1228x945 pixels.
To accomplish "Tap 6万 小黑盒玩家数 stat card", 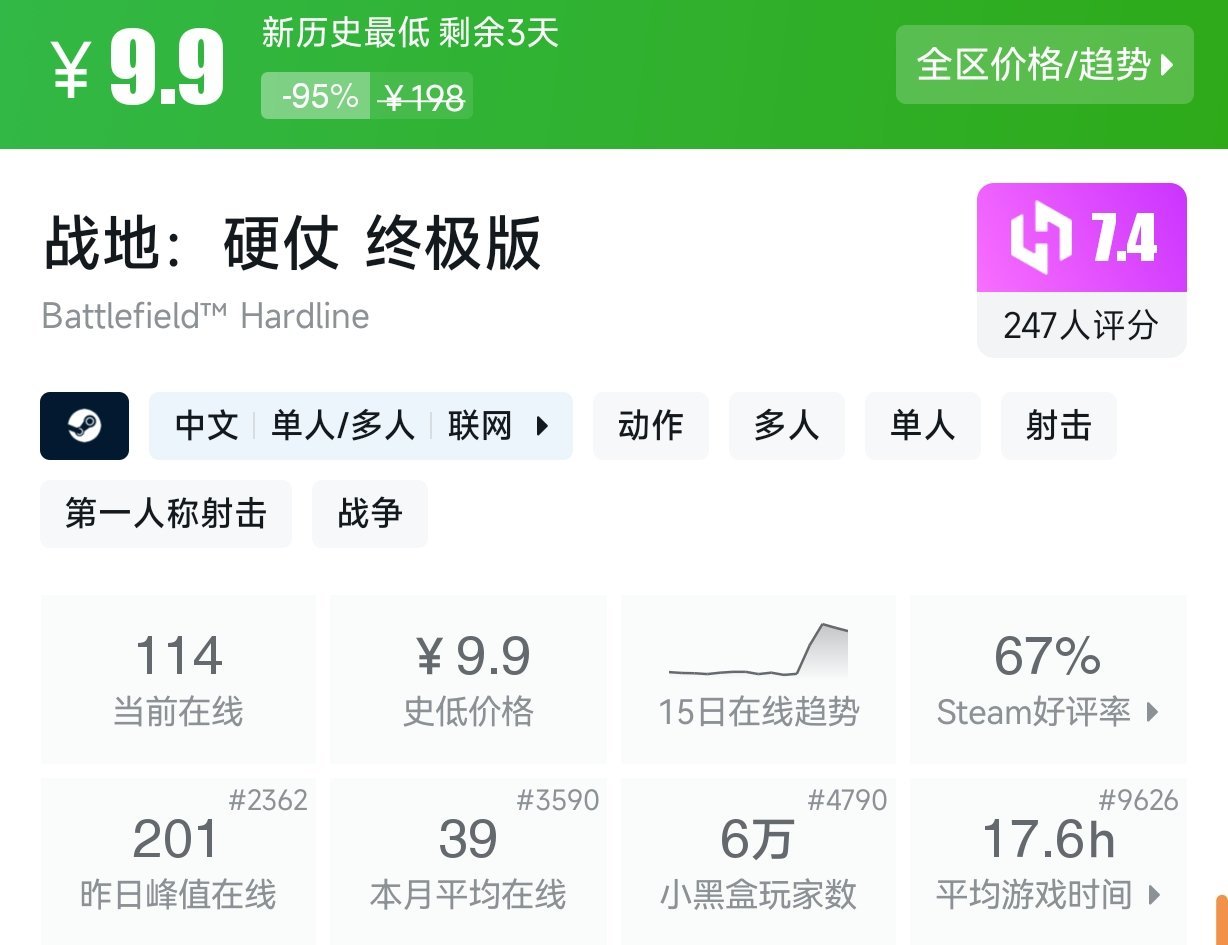I will [759, 862].
